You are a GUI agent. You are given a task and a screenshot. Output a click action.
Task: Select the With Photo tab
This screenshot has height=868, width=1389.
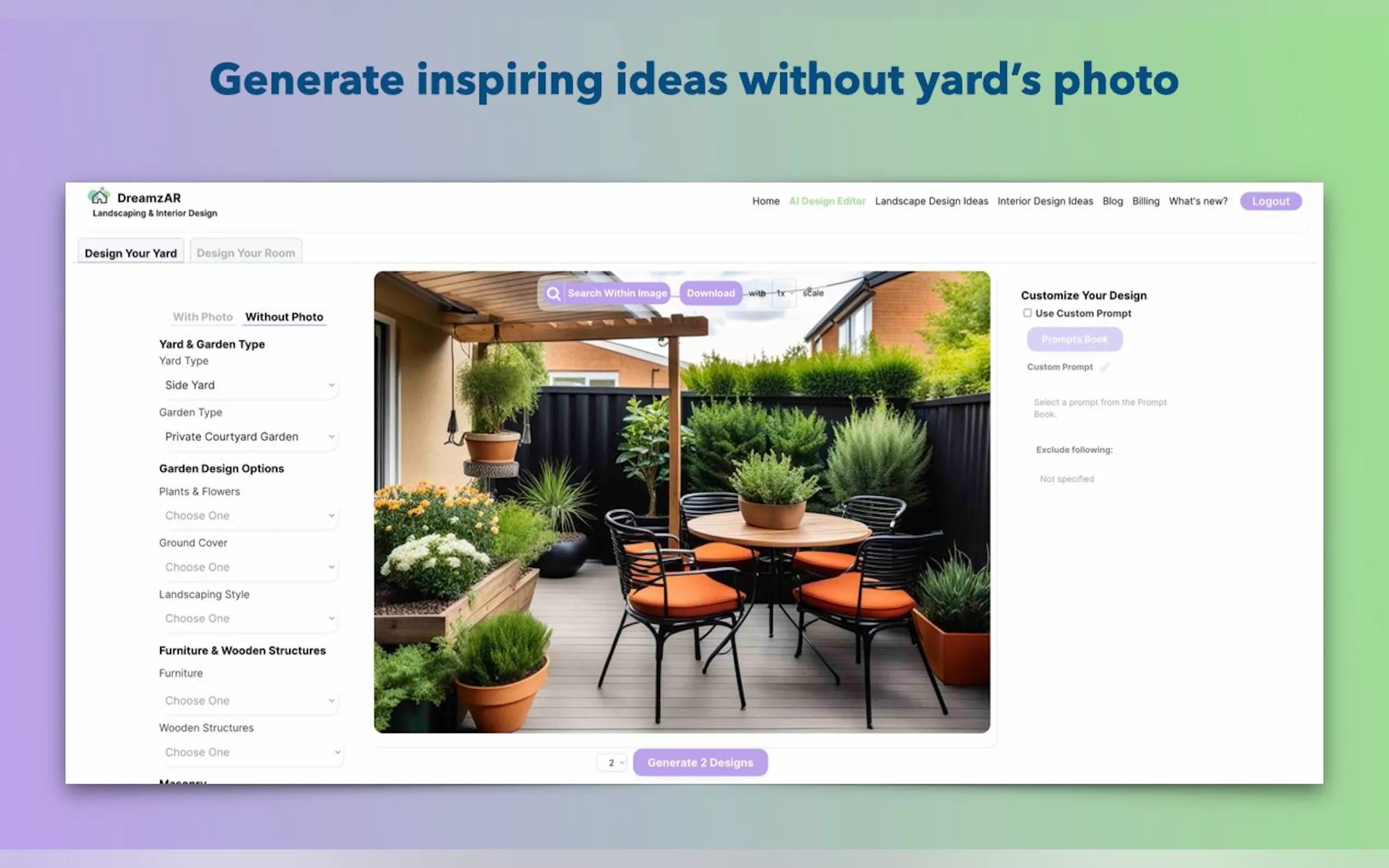(203, 317)
